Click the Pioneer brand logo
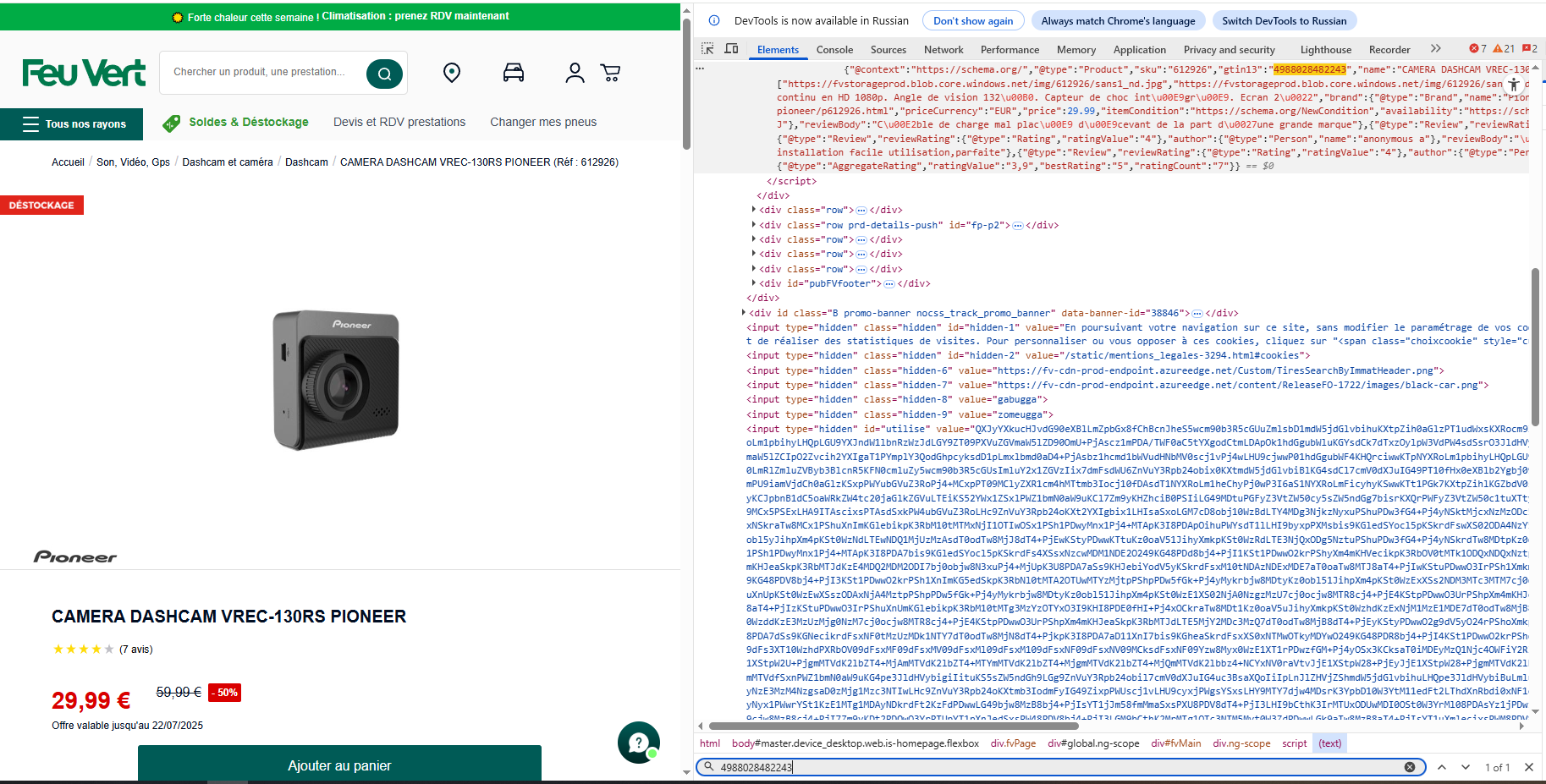Image resolution: width=1546 pixels, height=784 pixels. (x=75, y=556)
